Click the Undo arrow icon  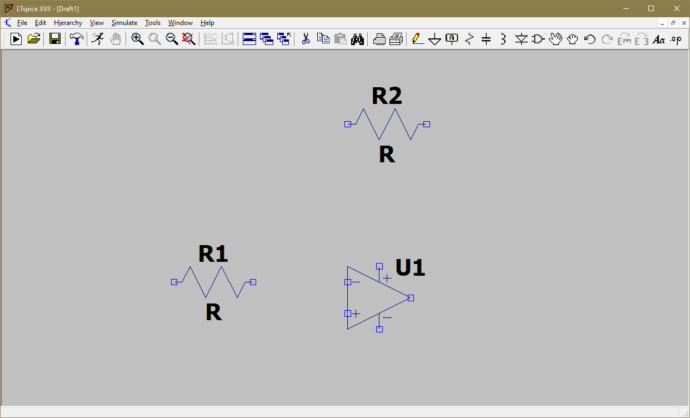(590, 39)
